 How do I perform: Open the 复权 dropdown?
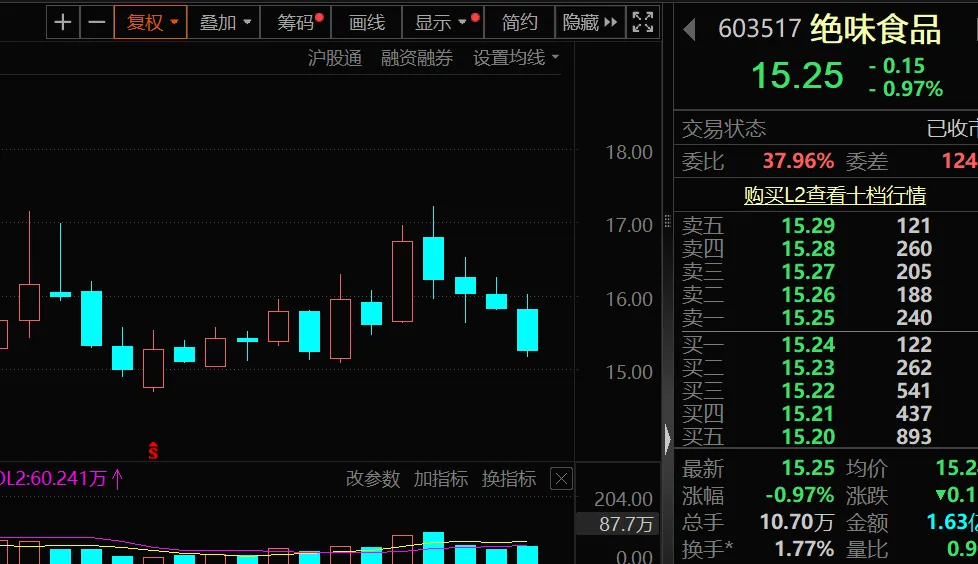151,22
